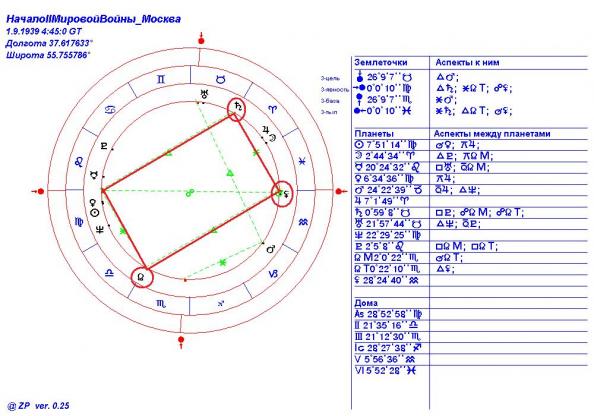Click the Scorpio sign symbol on wheel

tap(161, 303)
